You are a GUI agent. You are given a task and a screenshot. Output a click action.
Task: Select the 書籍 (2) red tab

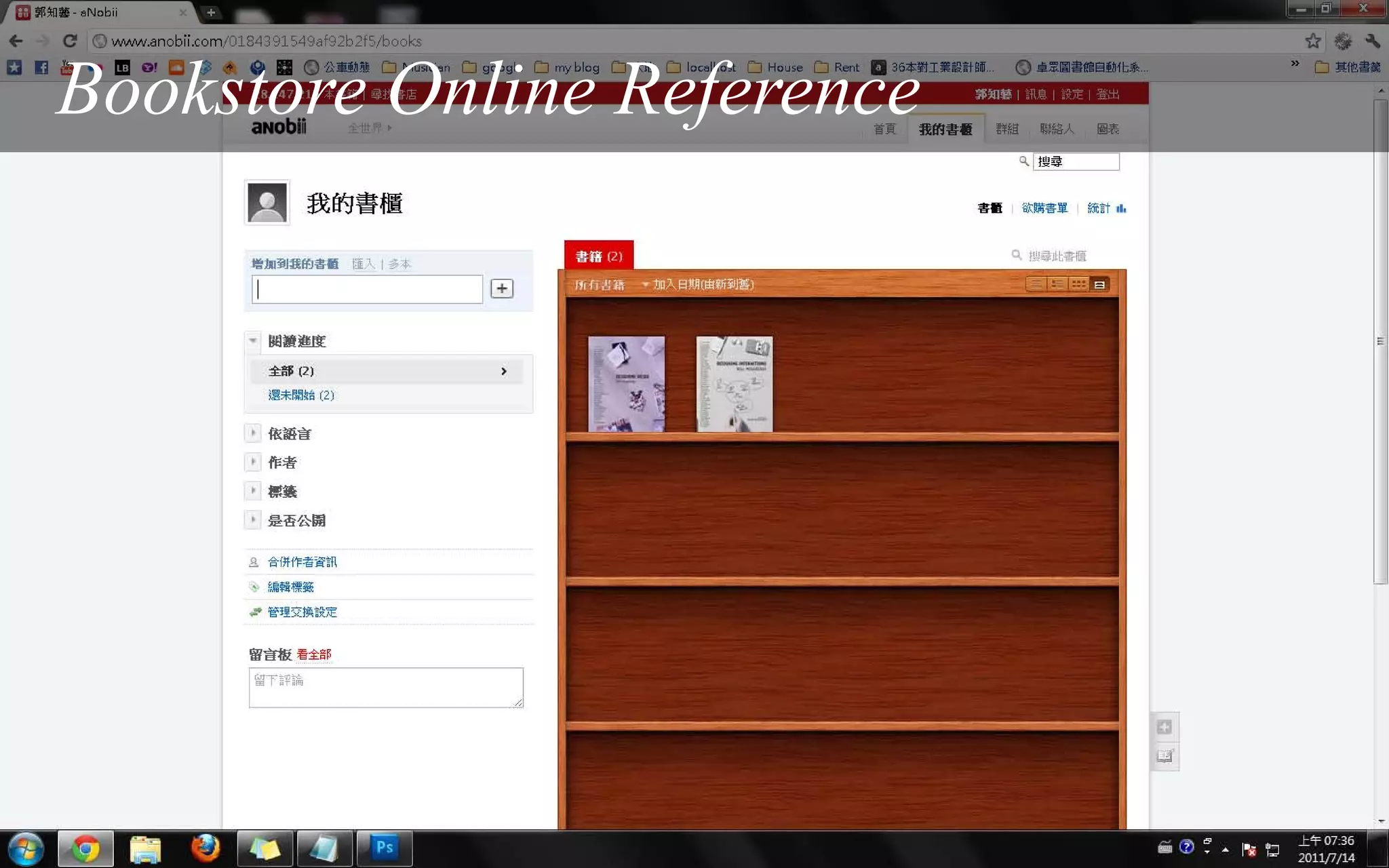[599, 256]
